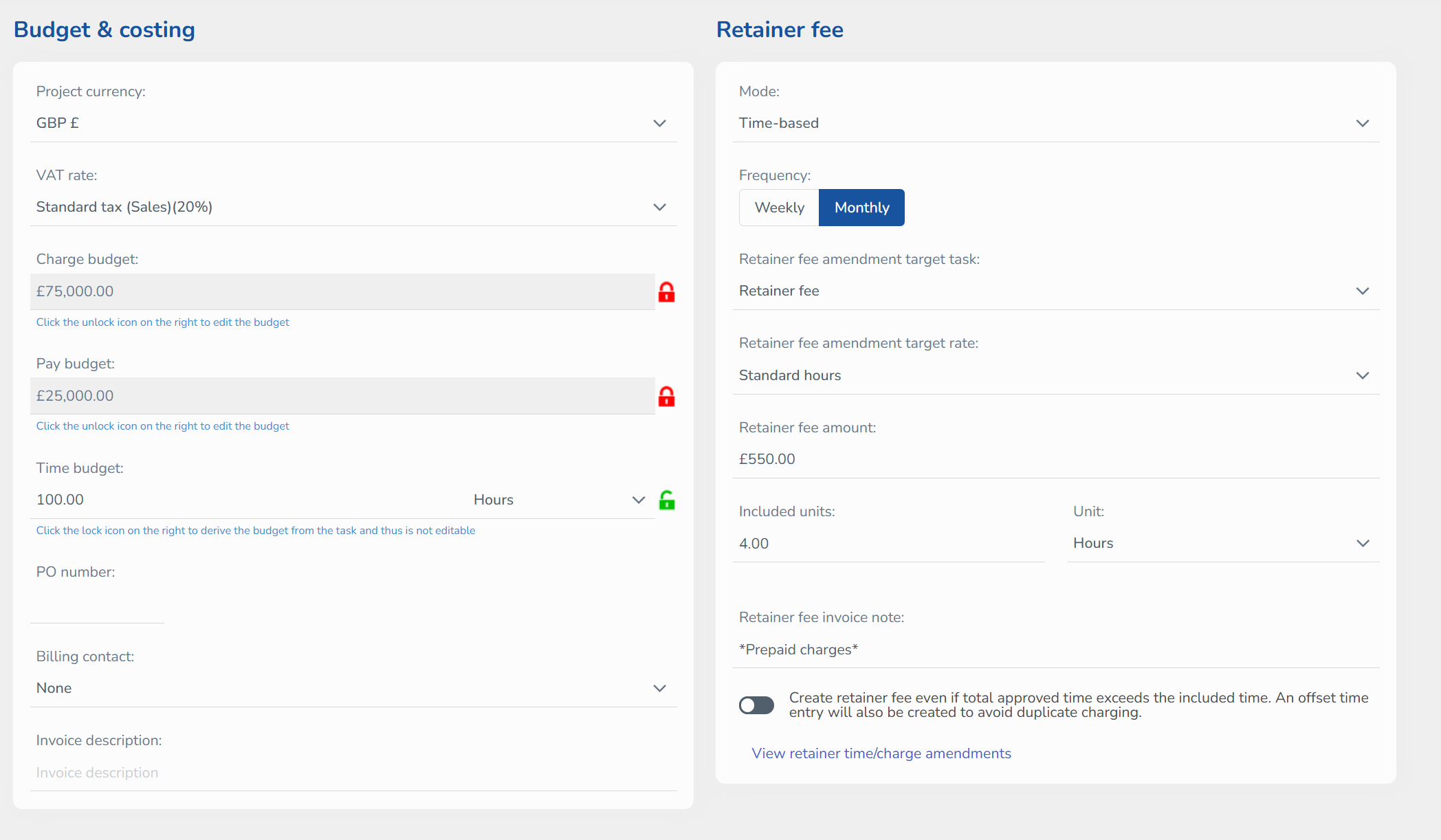The image size is (1441, 840).
Task: Toggle create retainer fee even if time exceeds switch
Action: click(x=756, y=705)
